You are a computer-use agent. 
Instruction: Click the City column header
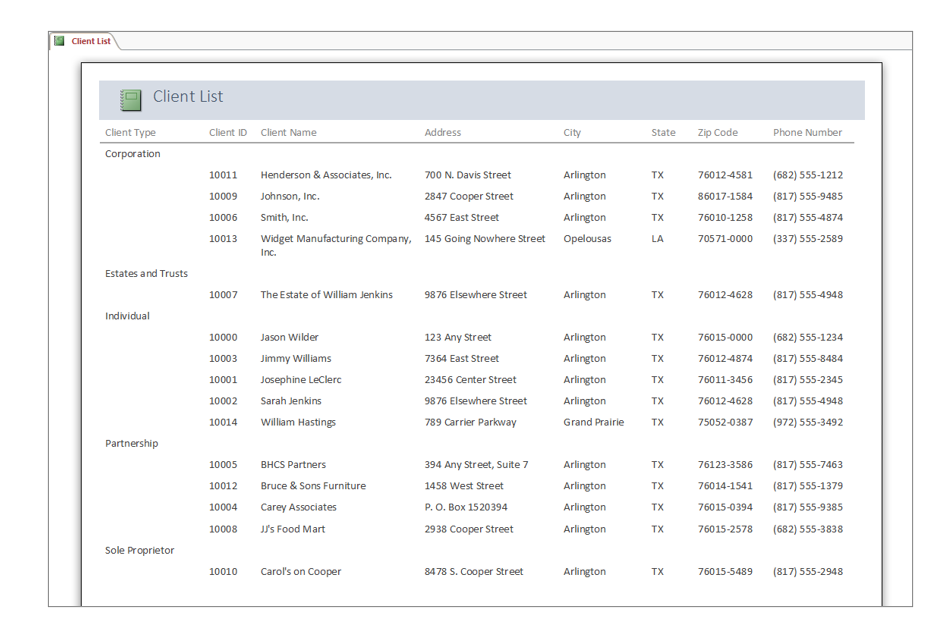(572, 133)
